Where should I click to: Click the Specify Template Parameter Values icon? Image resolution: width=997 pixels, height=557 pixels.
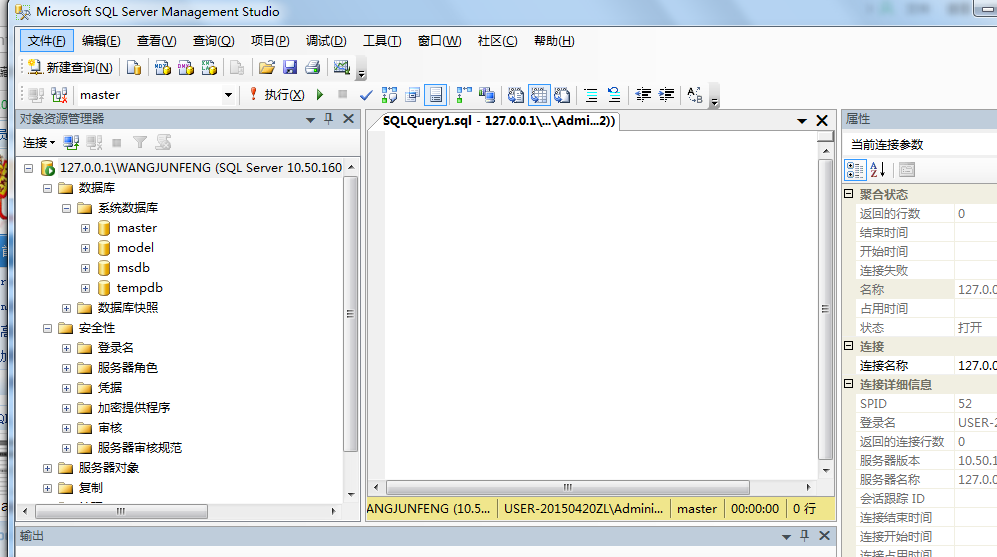tap(695, 95)
